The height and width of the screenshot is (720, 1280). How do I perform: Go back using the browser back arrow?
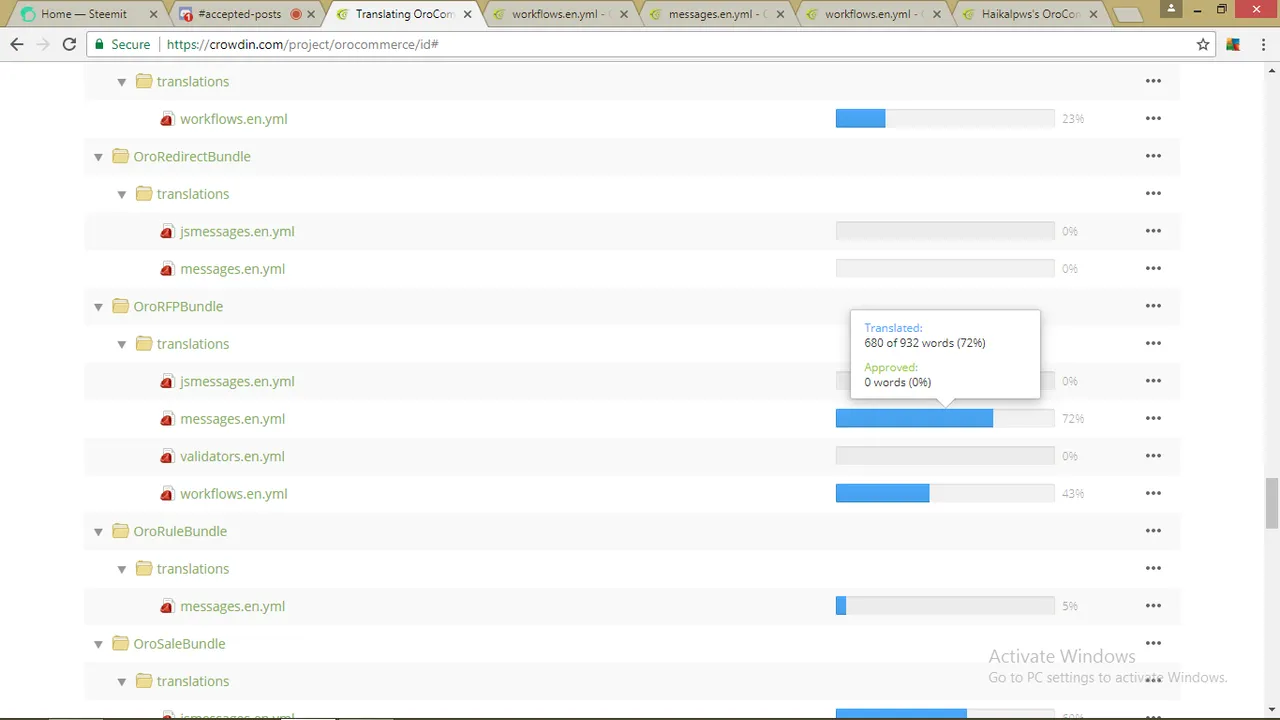17,45
